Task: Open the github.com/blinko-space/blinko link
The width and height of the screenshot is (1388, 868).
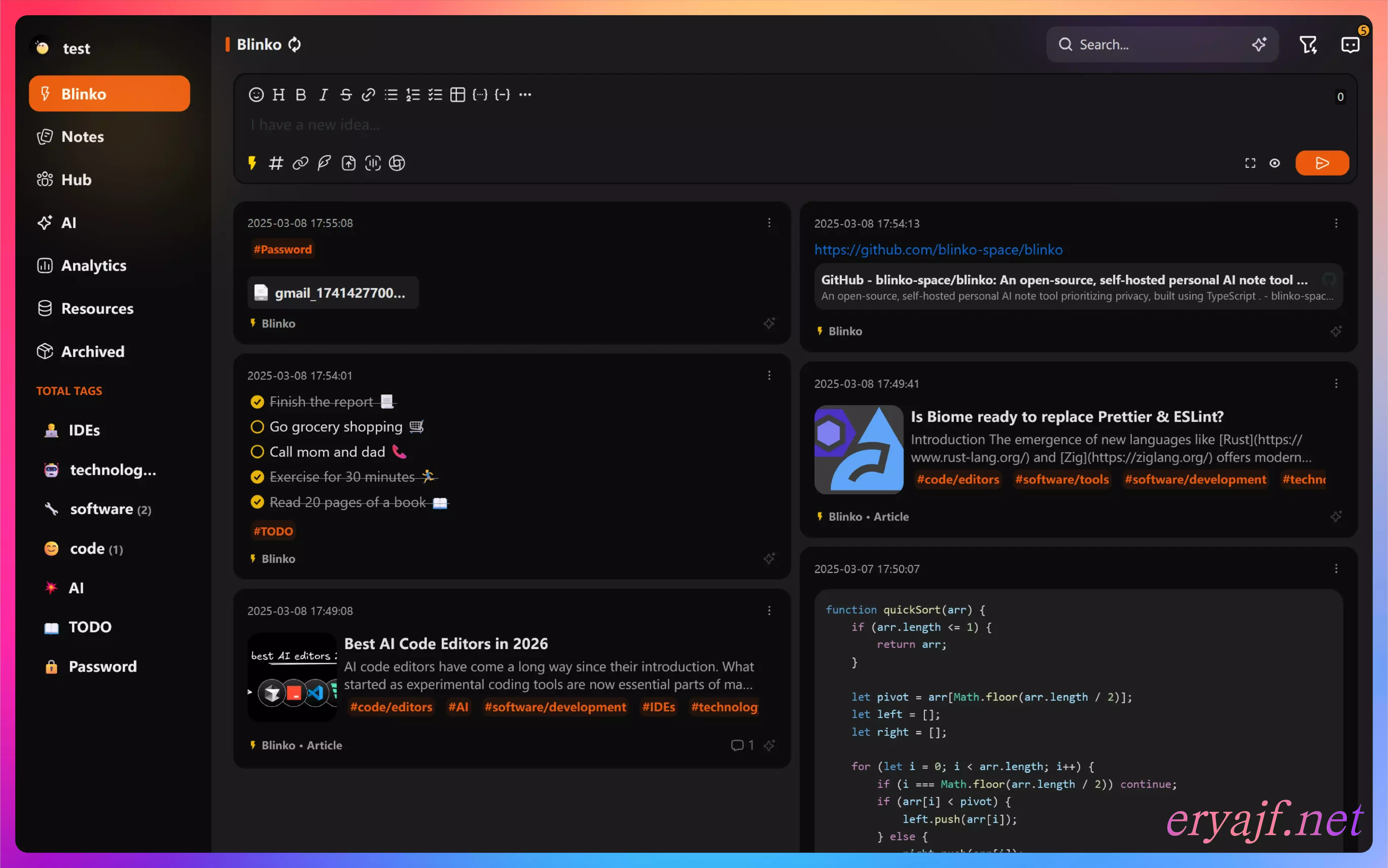Action: [938, 250]
